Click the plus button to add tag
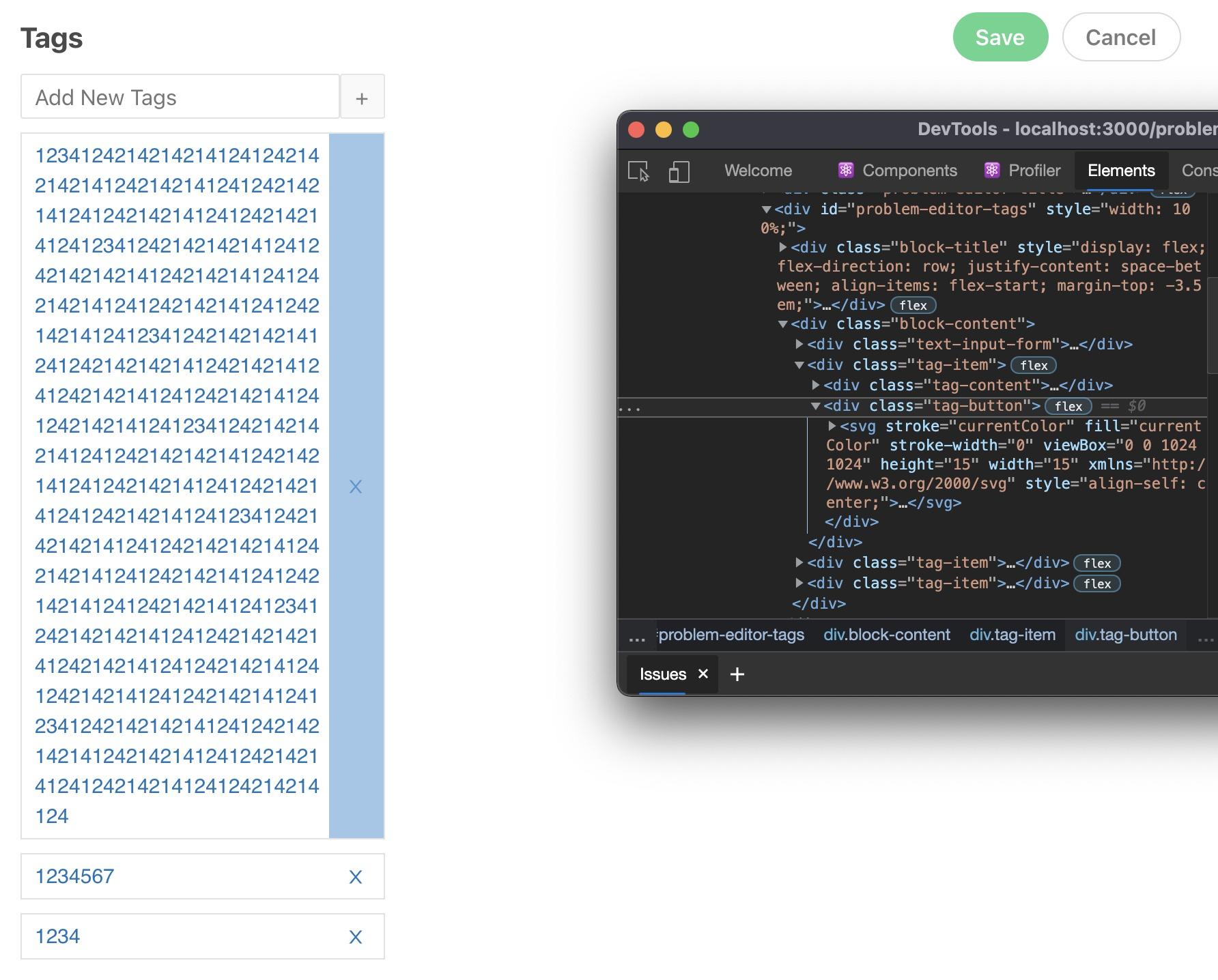This screenshot has height=980, width=1218. pyautogui.click(x=362, y=97)
